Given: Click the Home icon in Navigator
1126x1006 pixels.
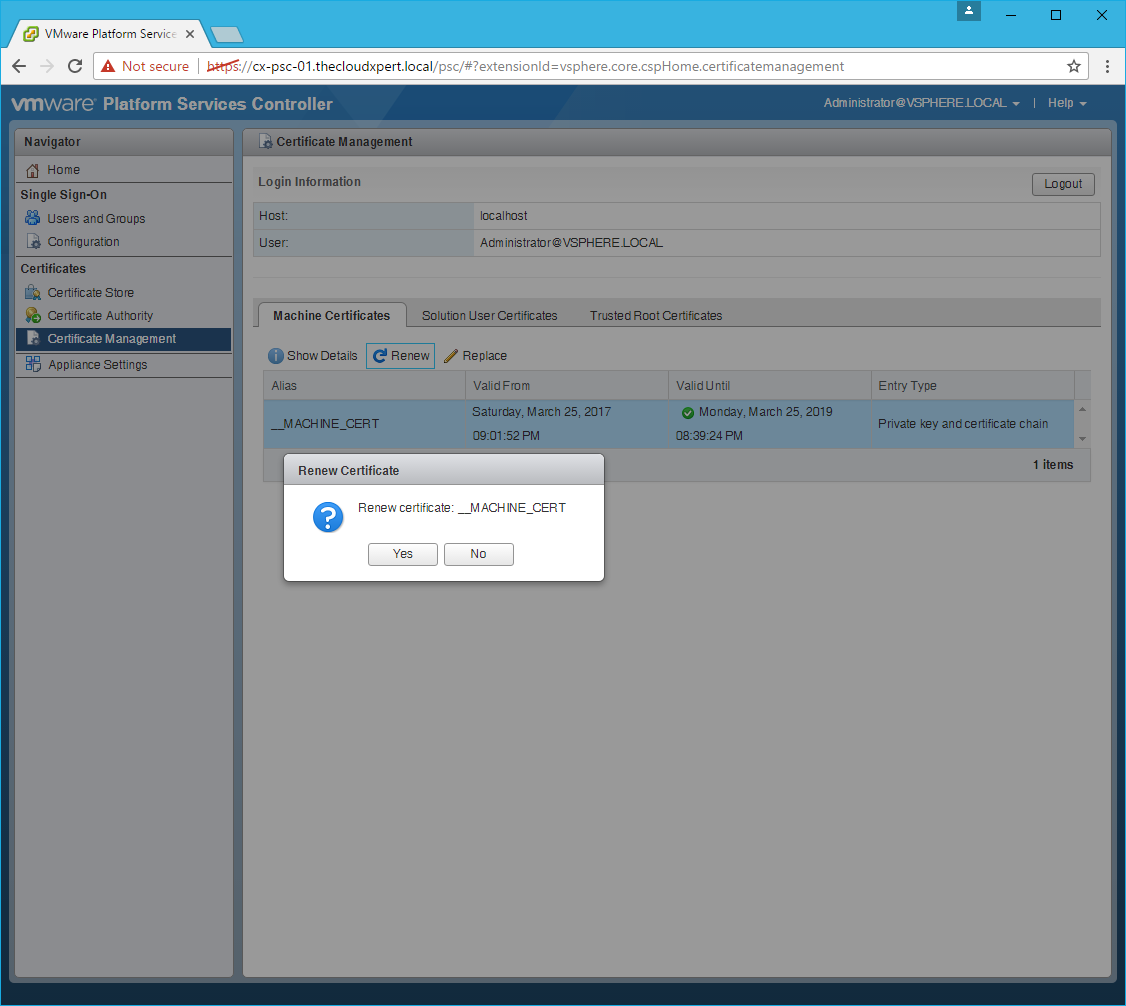Looking at the screenshot, I should tap(33, 170).
